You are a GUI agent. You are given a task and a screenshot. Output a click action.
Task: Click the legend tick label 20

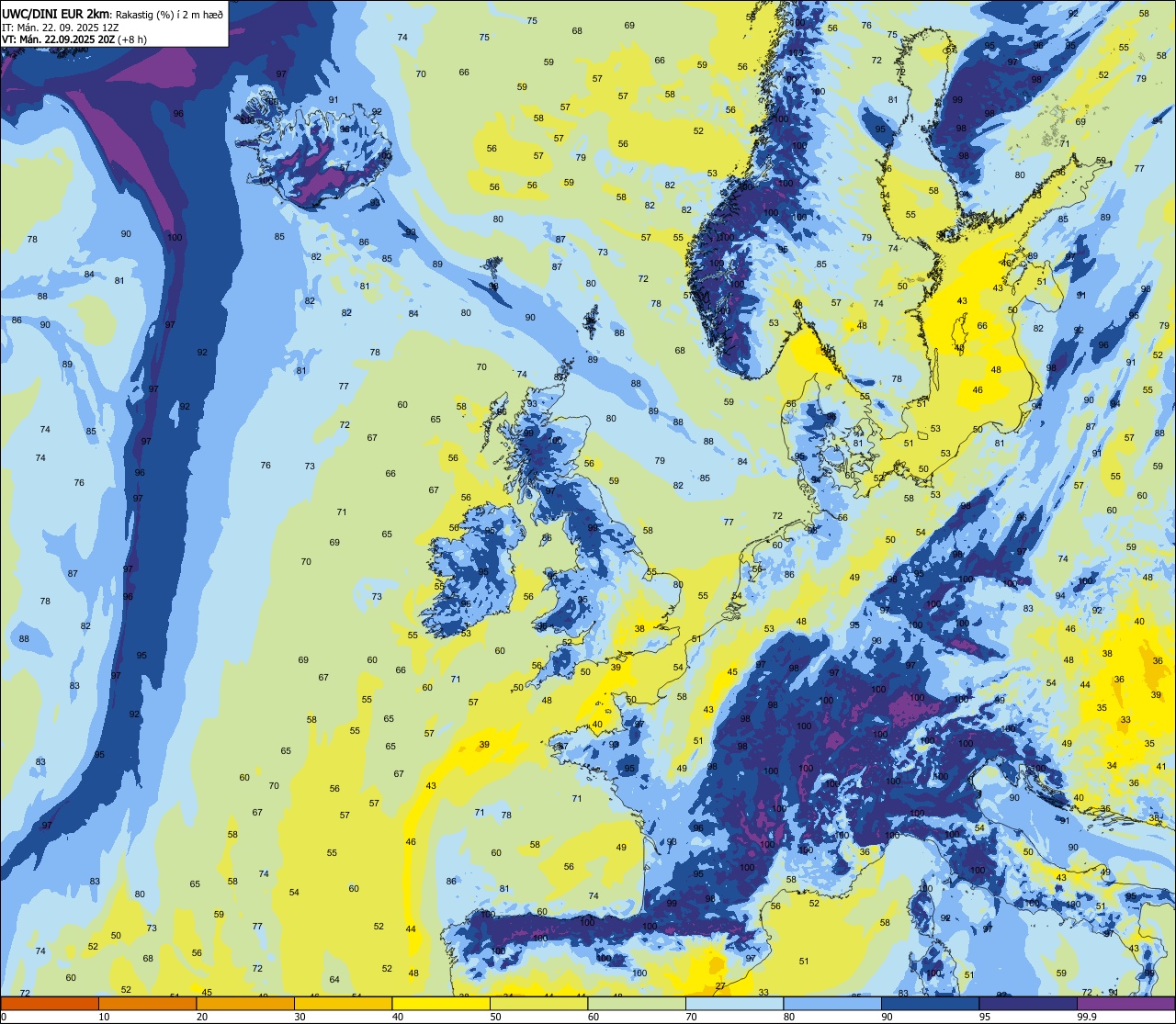point(202,1017)
